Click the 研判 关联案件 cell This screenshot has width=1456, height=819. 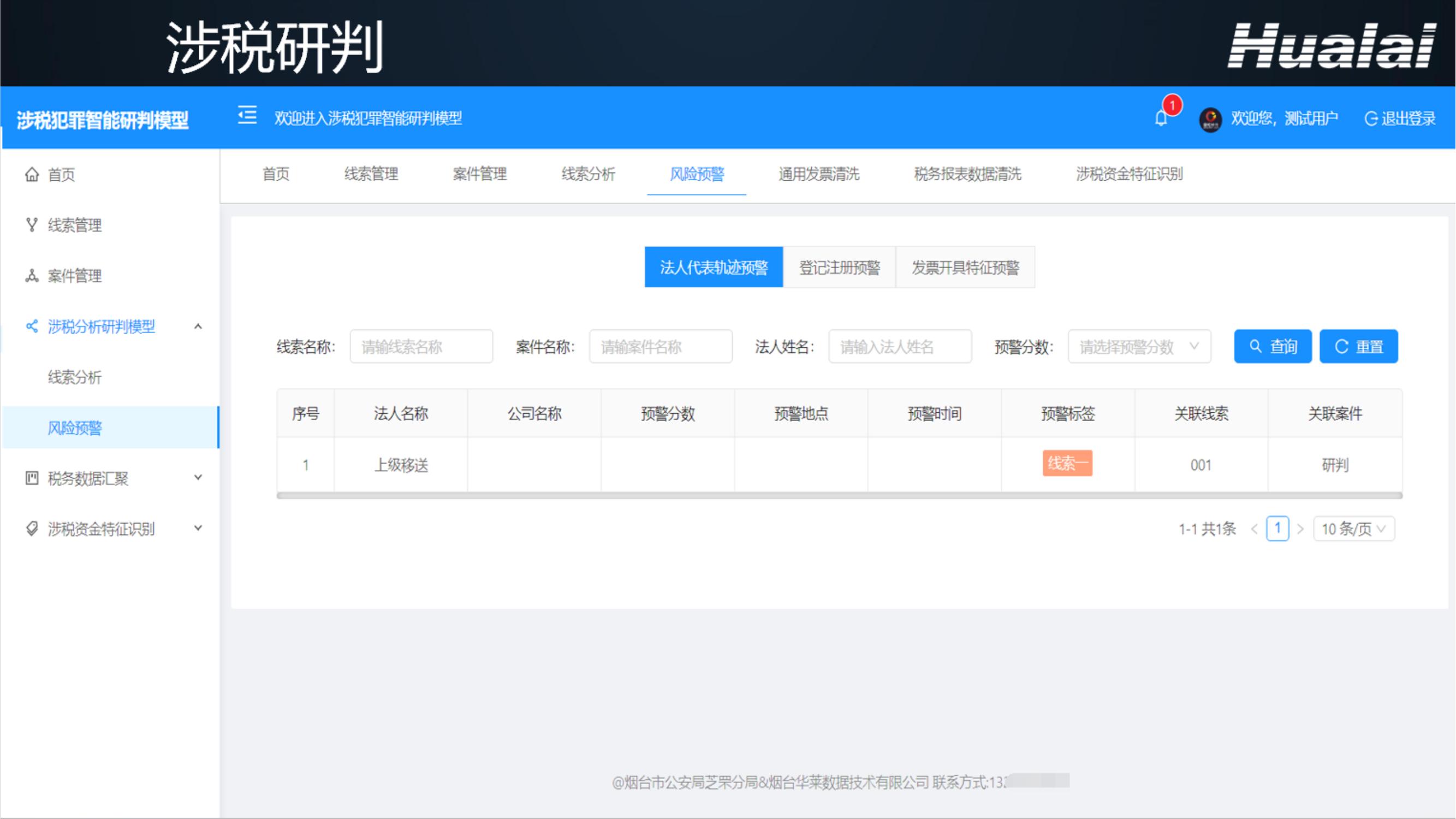(1335, 465)
